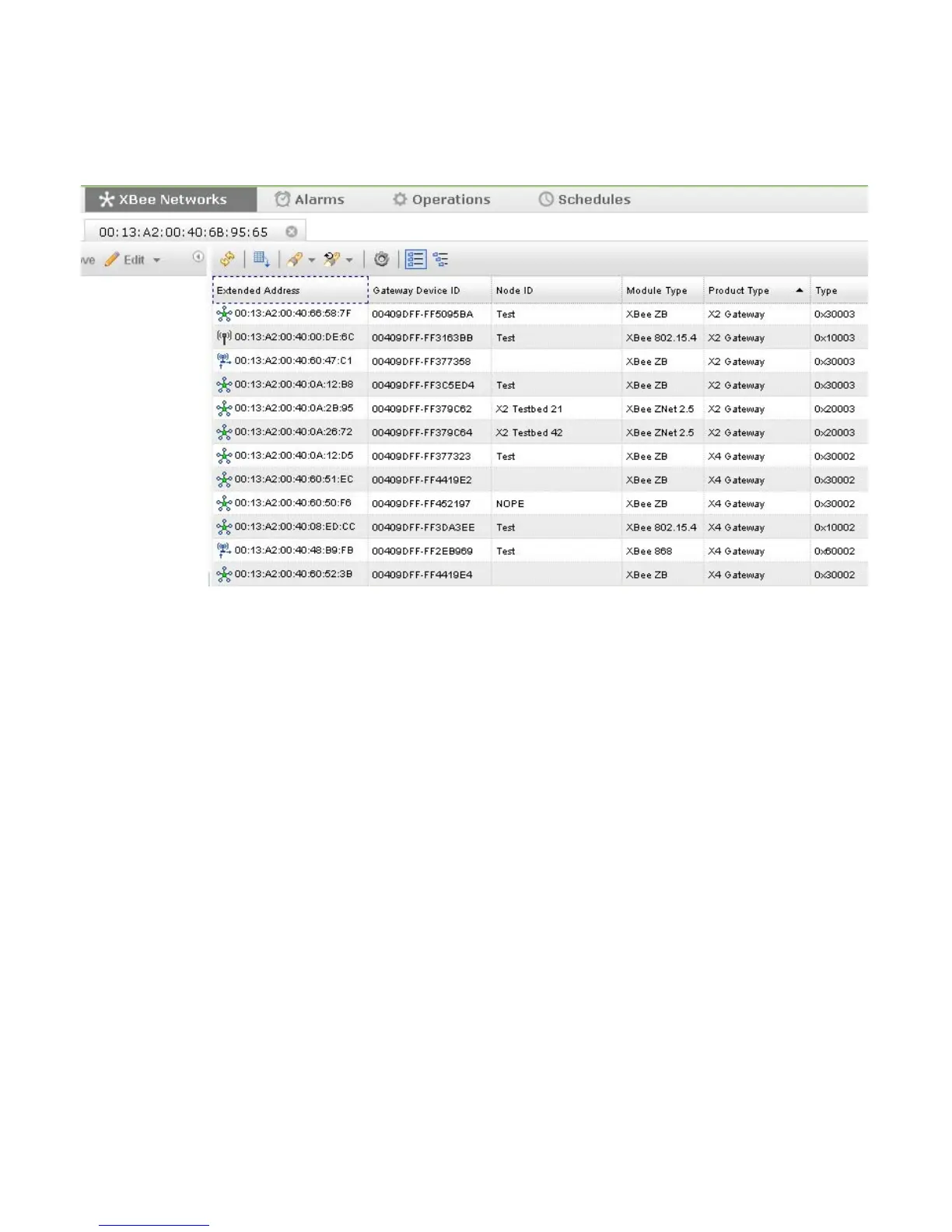This screenshot has width=952, height=1232.
Task: Click the clear-discover flashlight icon
Action: [x=332, y=259]
